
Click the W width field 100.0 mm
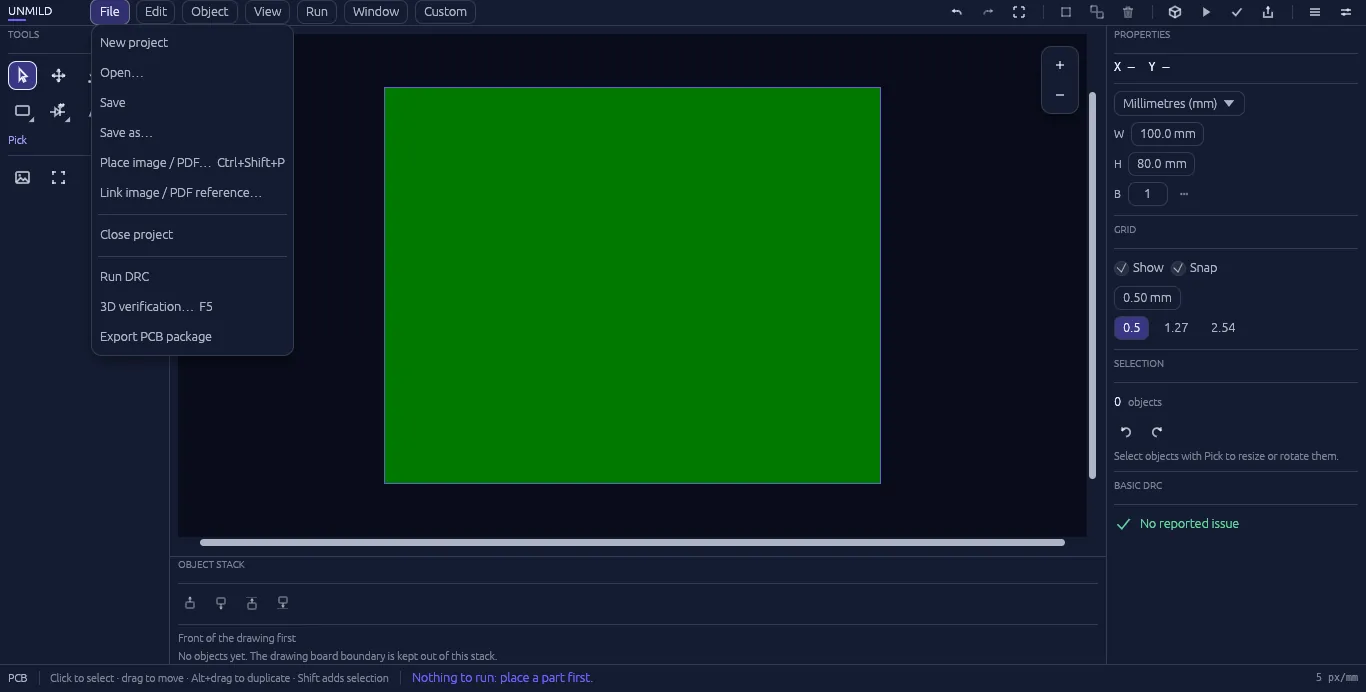click(1167, 134)
